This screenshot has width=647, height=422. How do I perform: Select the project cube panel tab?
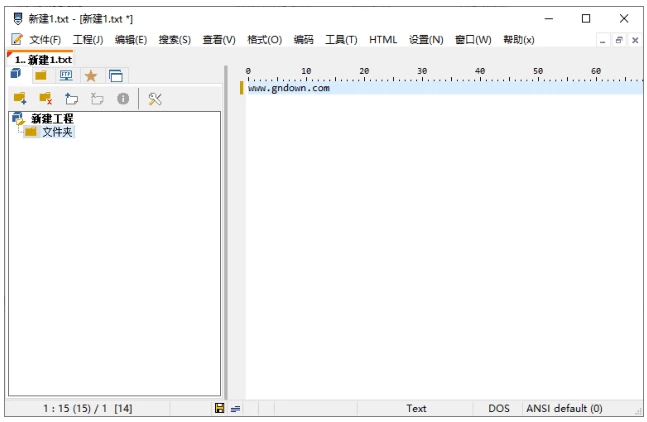[x=17, y=75]
